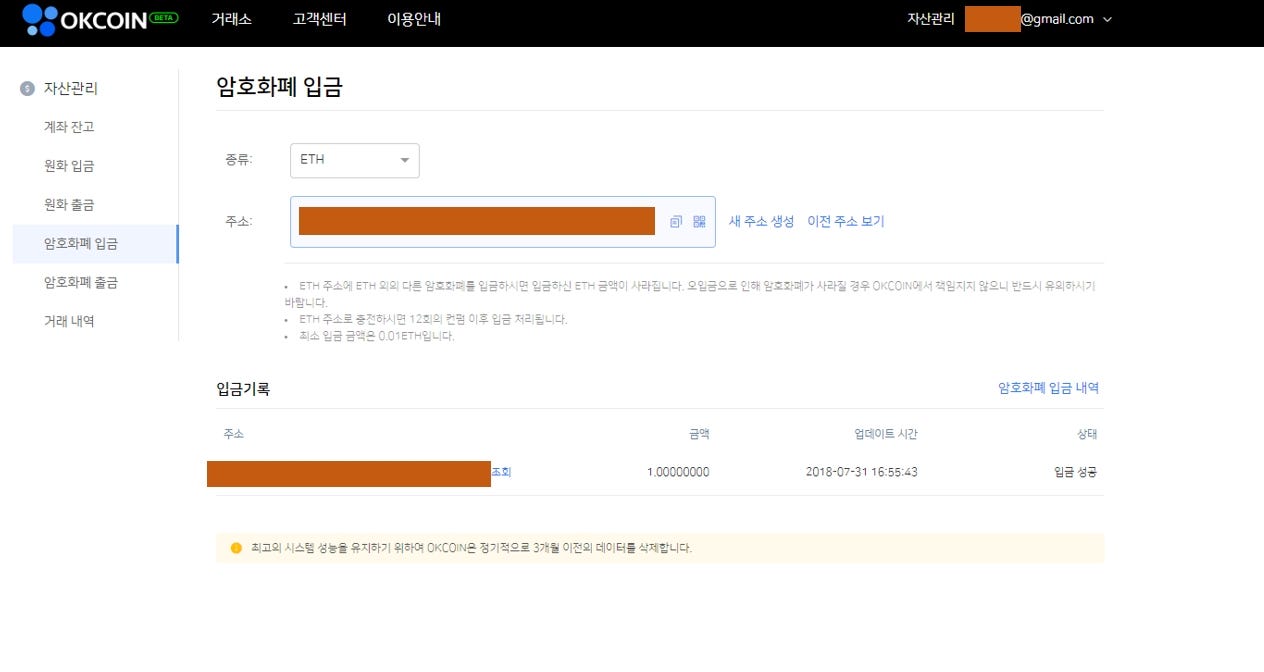The width and height of the screenshot is (1264, 672).
Task: Click the OKCOIN logo
Action: (84, 20)
